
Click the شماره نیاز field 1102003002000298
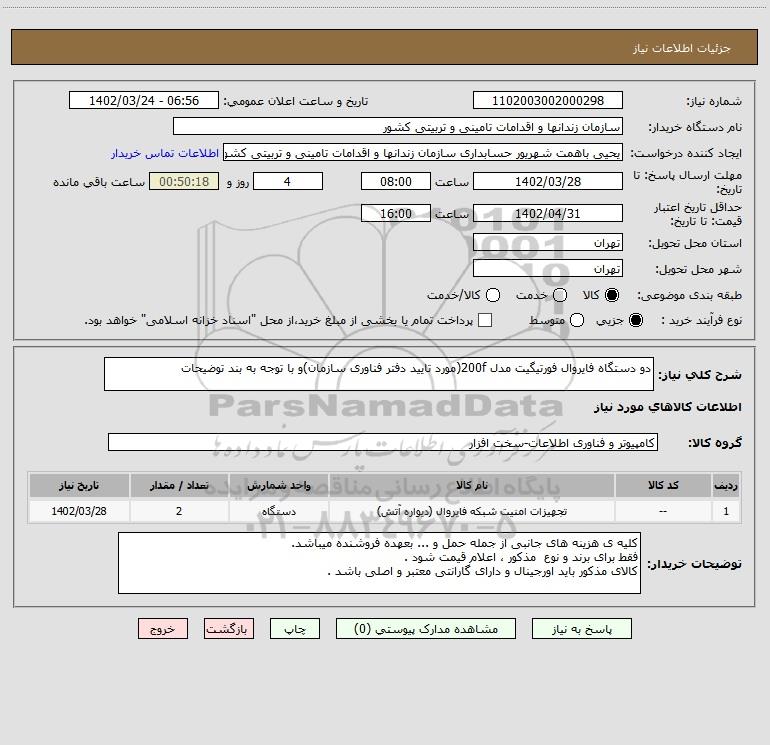(548, 101)
